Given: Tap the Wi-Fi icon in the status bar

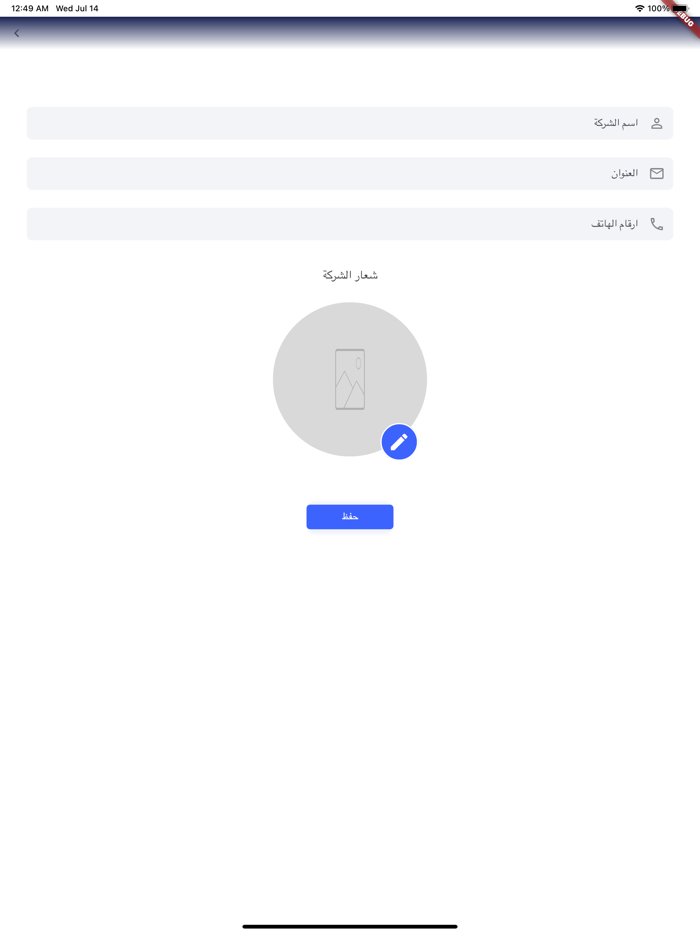Looking at the screenshot, I should pyautogui.click(x=638, y=8).
